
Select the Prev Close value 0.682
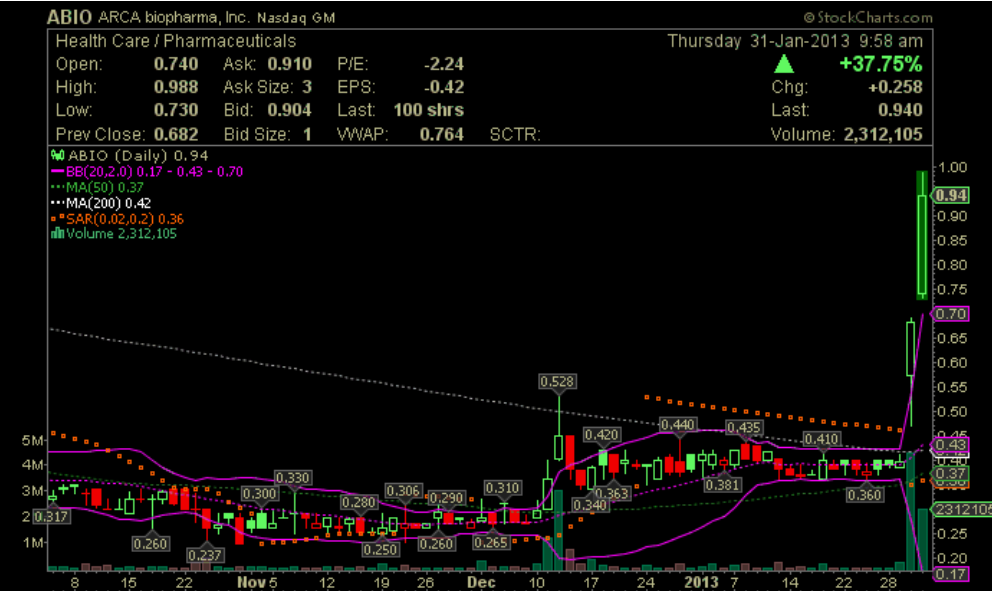[176, 134]
